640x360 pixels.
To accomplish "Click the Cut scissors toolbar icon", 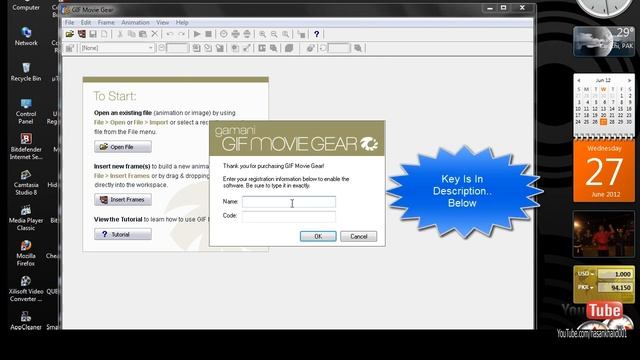I will coord(120,34).
